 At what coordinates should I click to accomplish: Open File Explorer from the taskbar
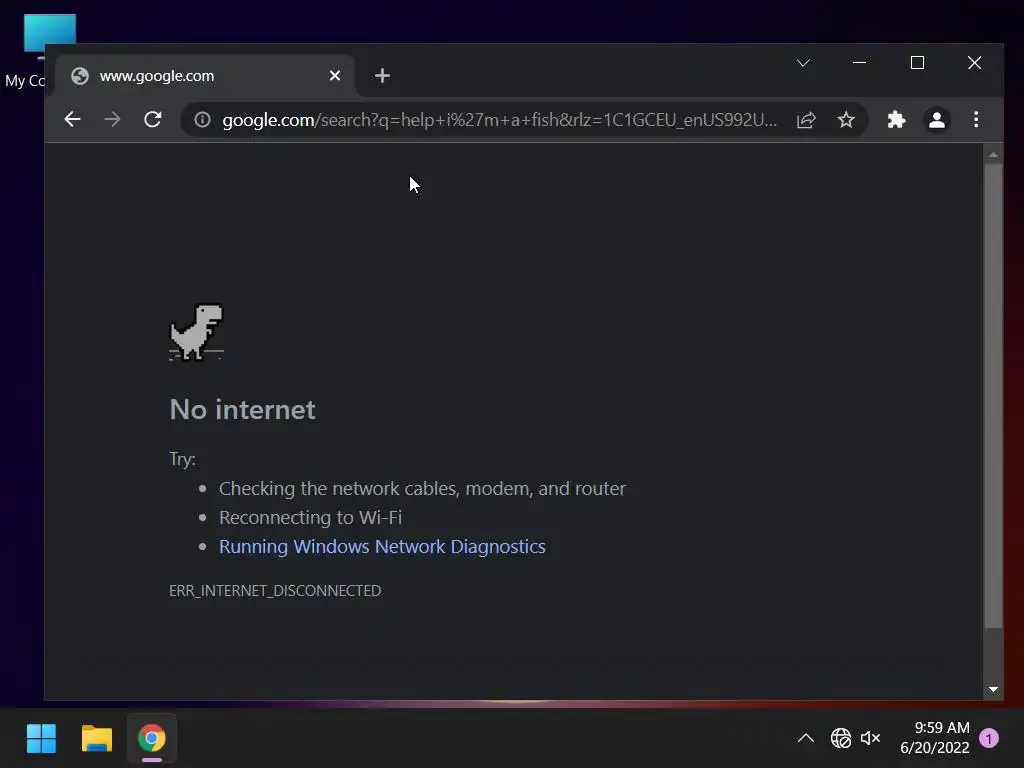click(x=97, y=739)
